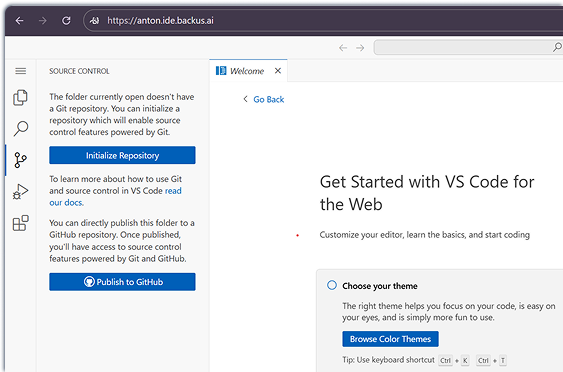Open the read our docs link
The image size is (563, 372).
click(173, 191)
